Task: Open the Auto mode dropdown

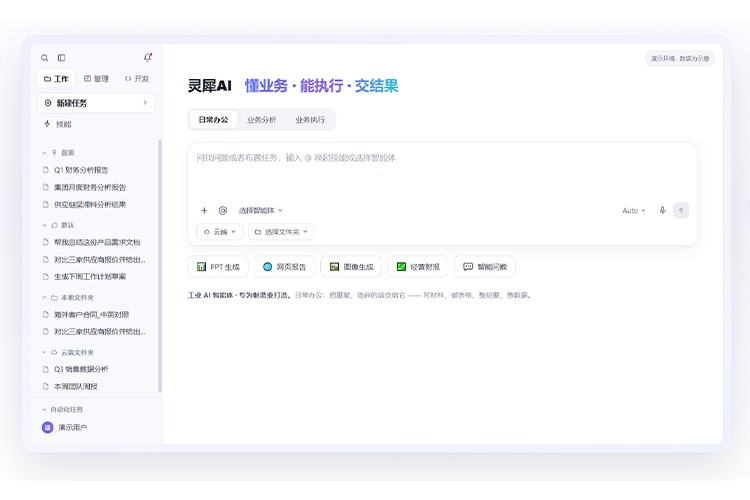Action: click(634, 211)
